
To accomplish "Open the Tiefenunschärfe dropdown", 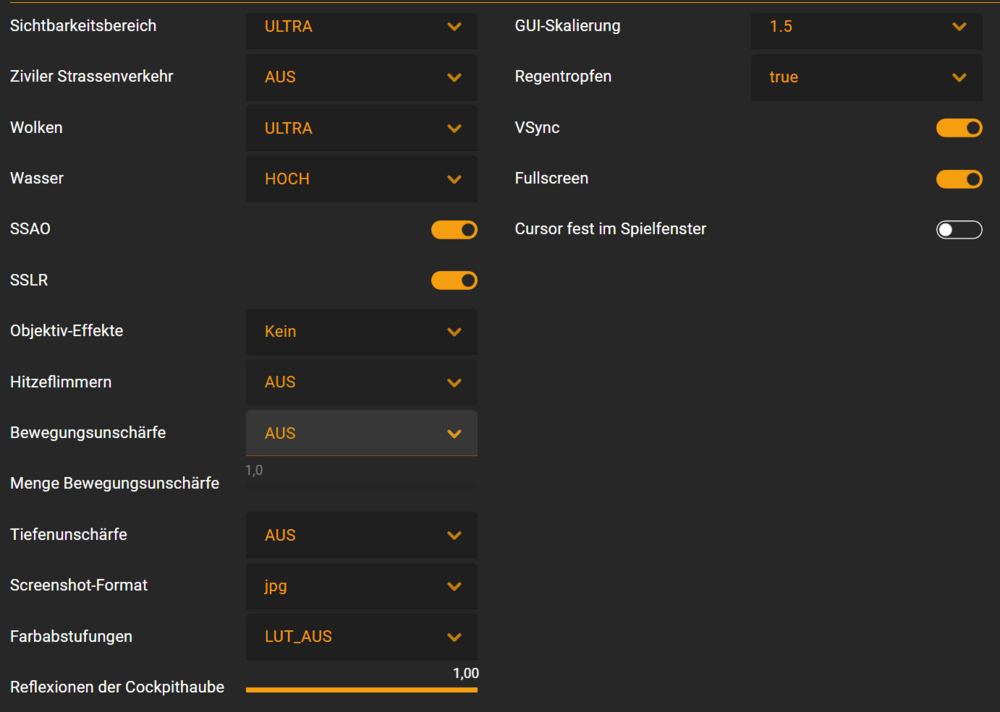I will coord(361,535).
